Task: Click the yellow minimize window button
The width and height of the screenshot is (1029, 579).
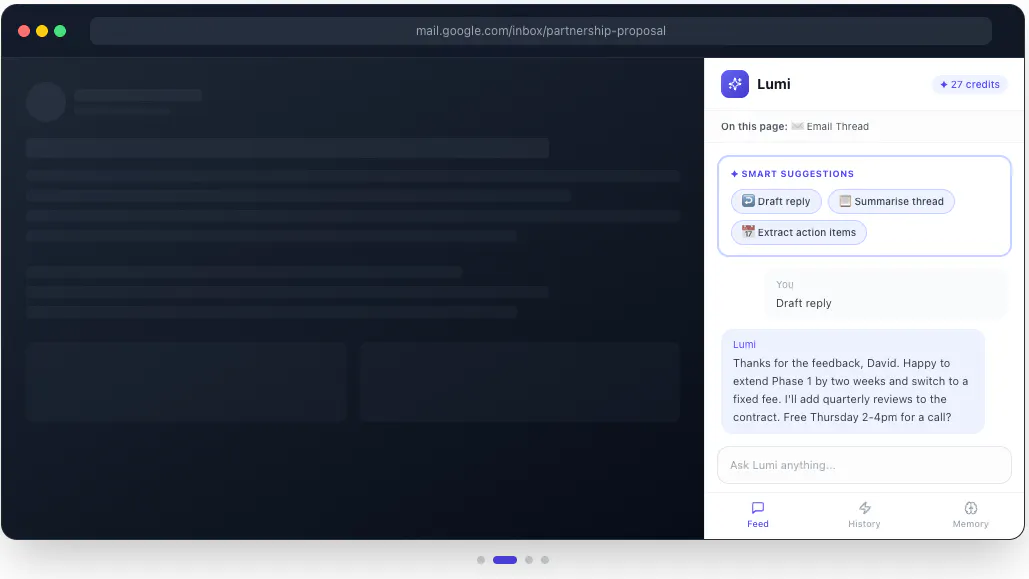Action: point(42,31)
